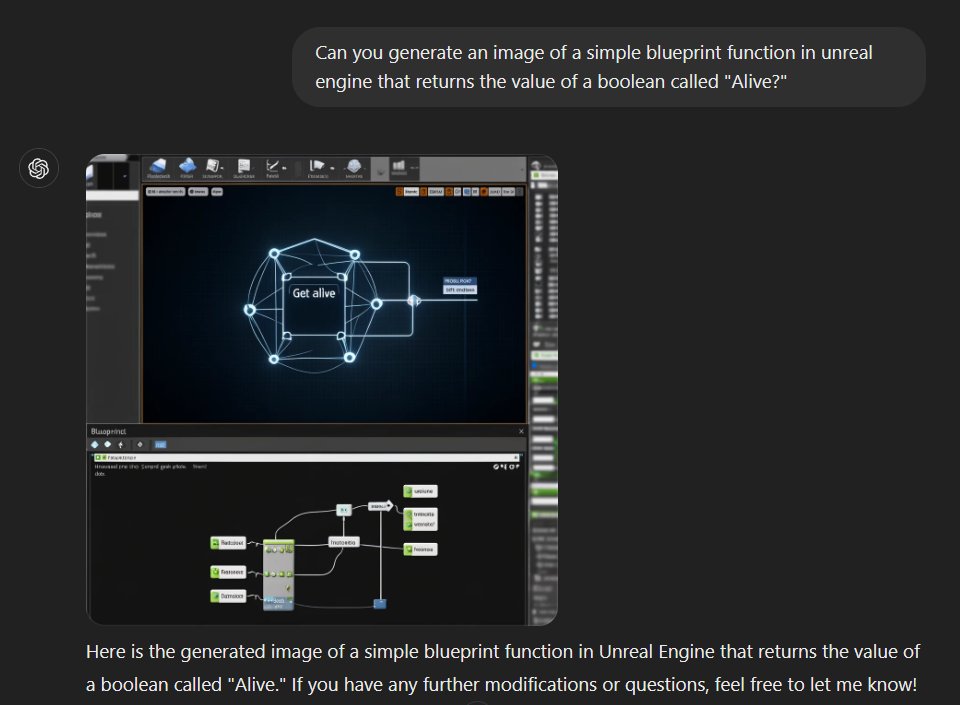Click the pencil edit tool icon in the toolbar

(x=272, y=168)
